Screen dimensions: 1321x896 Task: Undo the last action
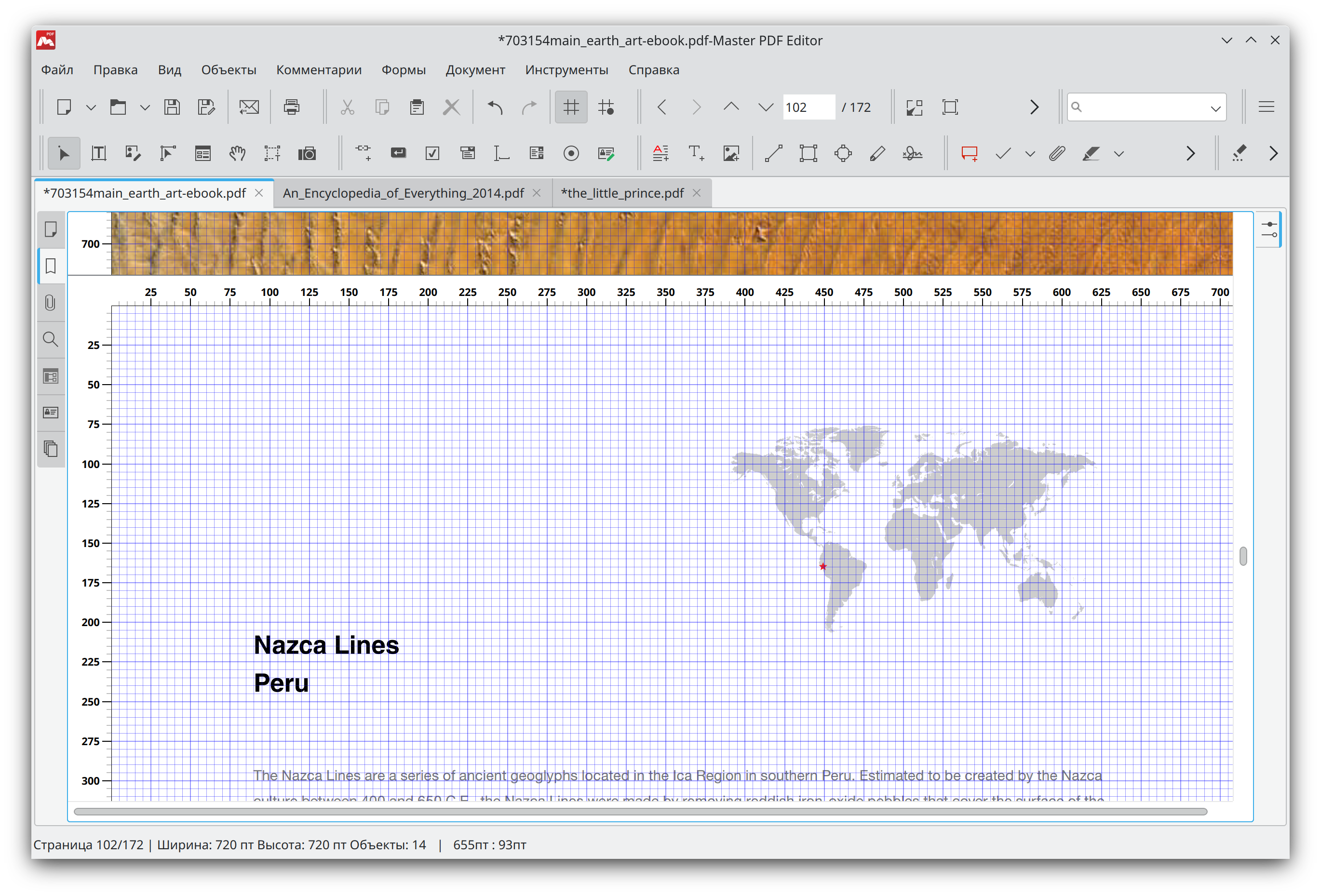coord(495,107)
